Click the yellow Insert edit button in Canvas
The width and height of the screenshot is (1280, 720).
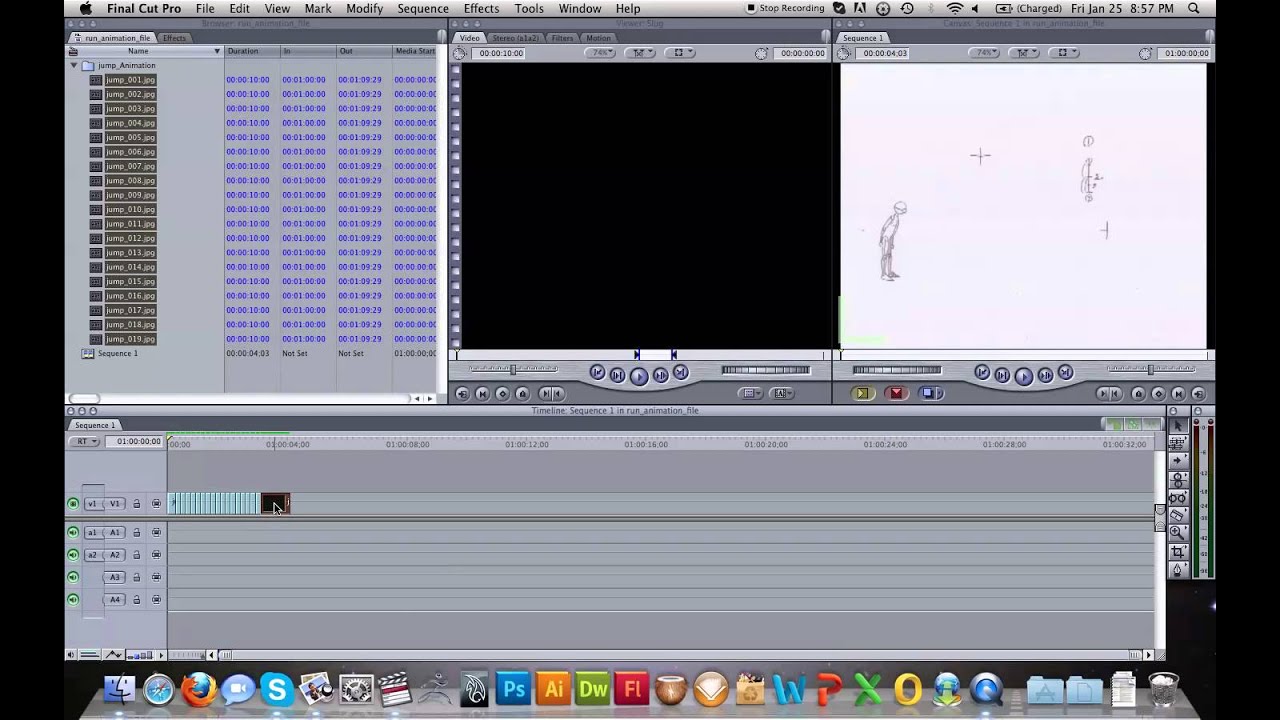point(863,394)
